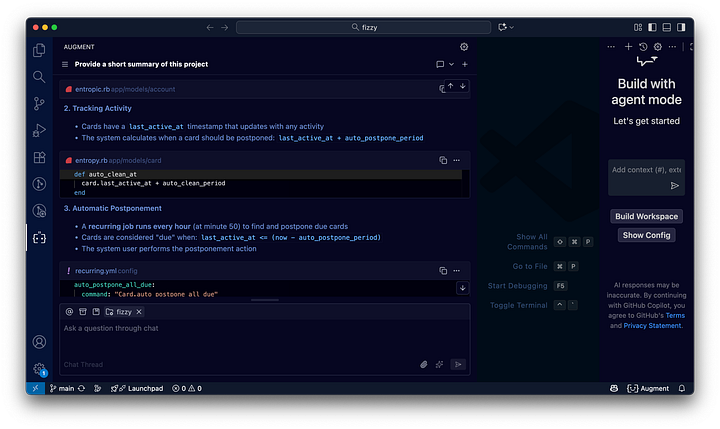Open the Source Control view

[x=39, y=104]
